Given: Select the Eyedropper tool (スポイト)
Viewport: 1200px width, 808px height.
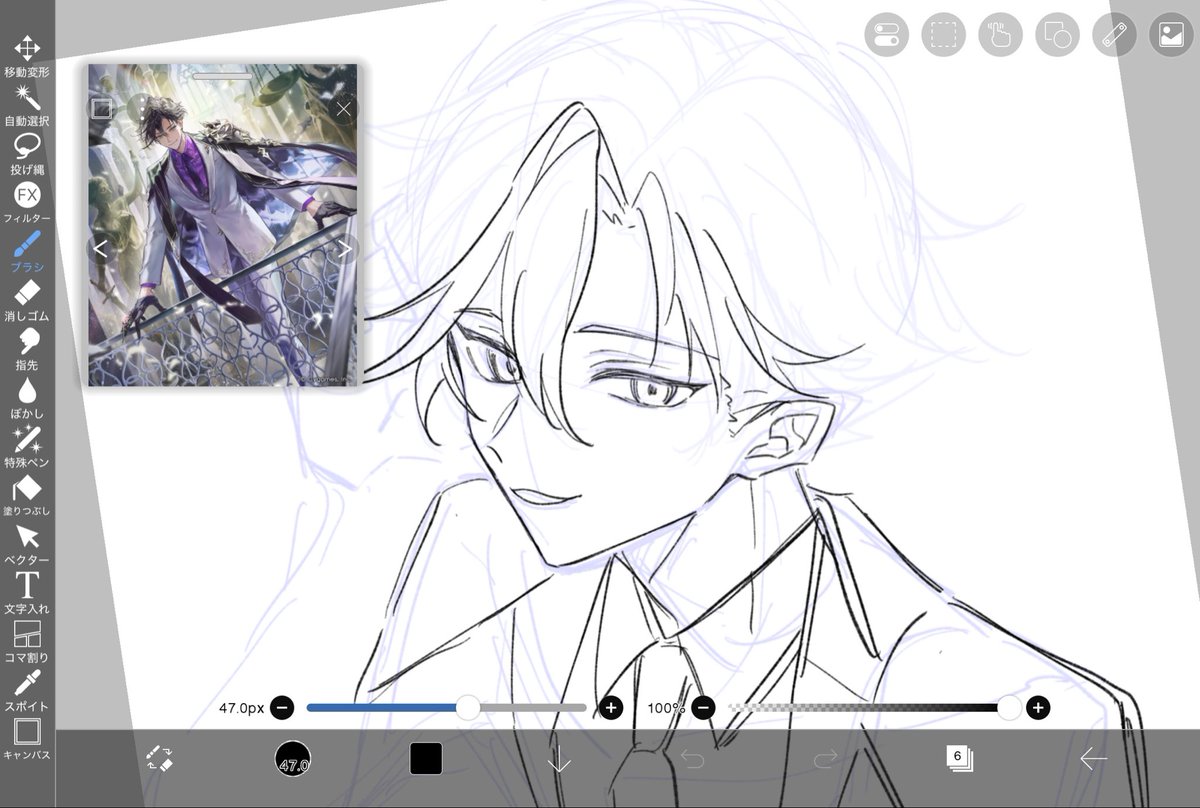Looking at the screenshot, I should (27, 690).
